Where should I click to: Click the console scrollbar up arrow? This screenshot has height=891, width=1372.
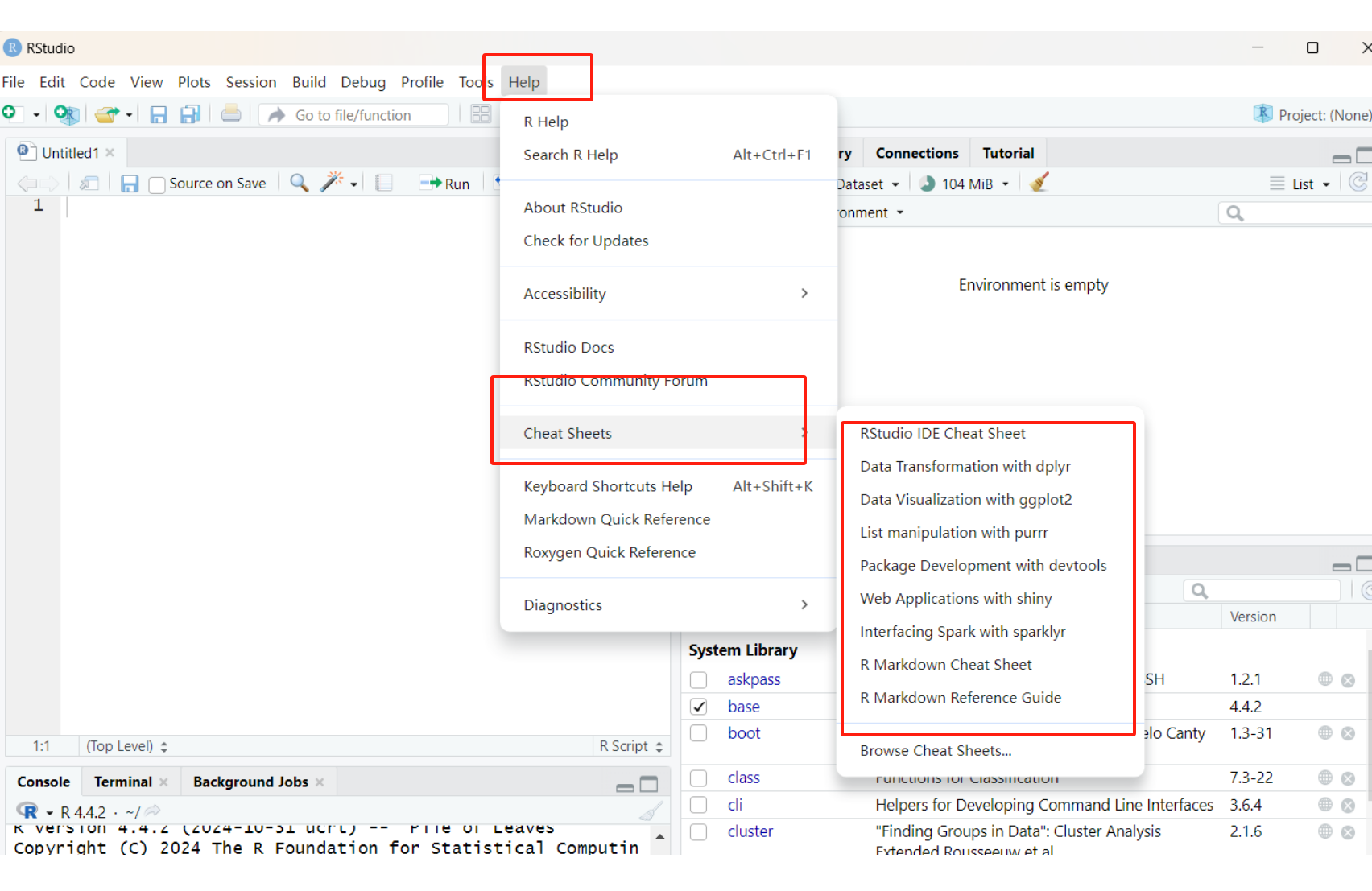pyautogui.click(x=660, y=837)
